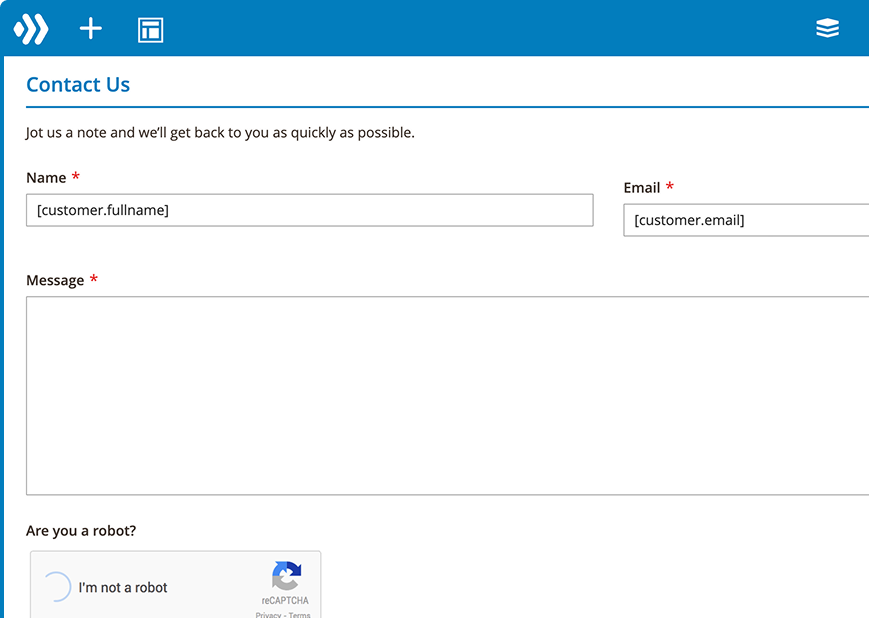The width and height of the screenshot is (869, 618).
Task: Open the stacked layers icon
Action: click(x=827, y=29)
